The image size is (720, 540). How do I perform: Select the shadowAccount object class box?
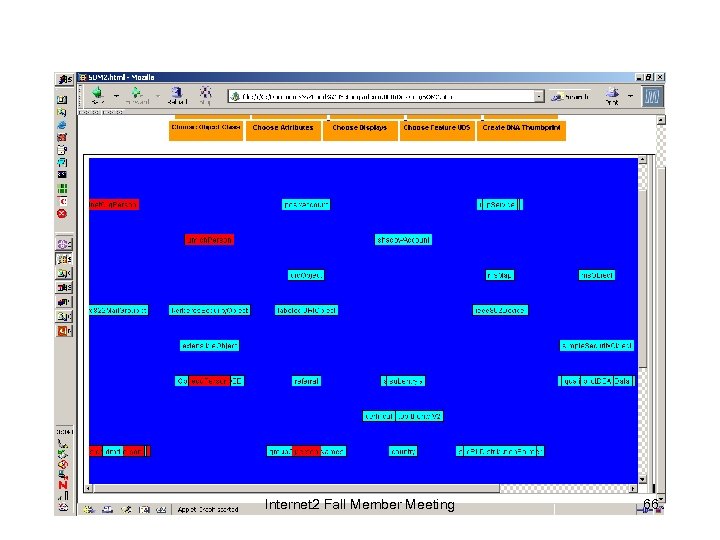[403, 240]
